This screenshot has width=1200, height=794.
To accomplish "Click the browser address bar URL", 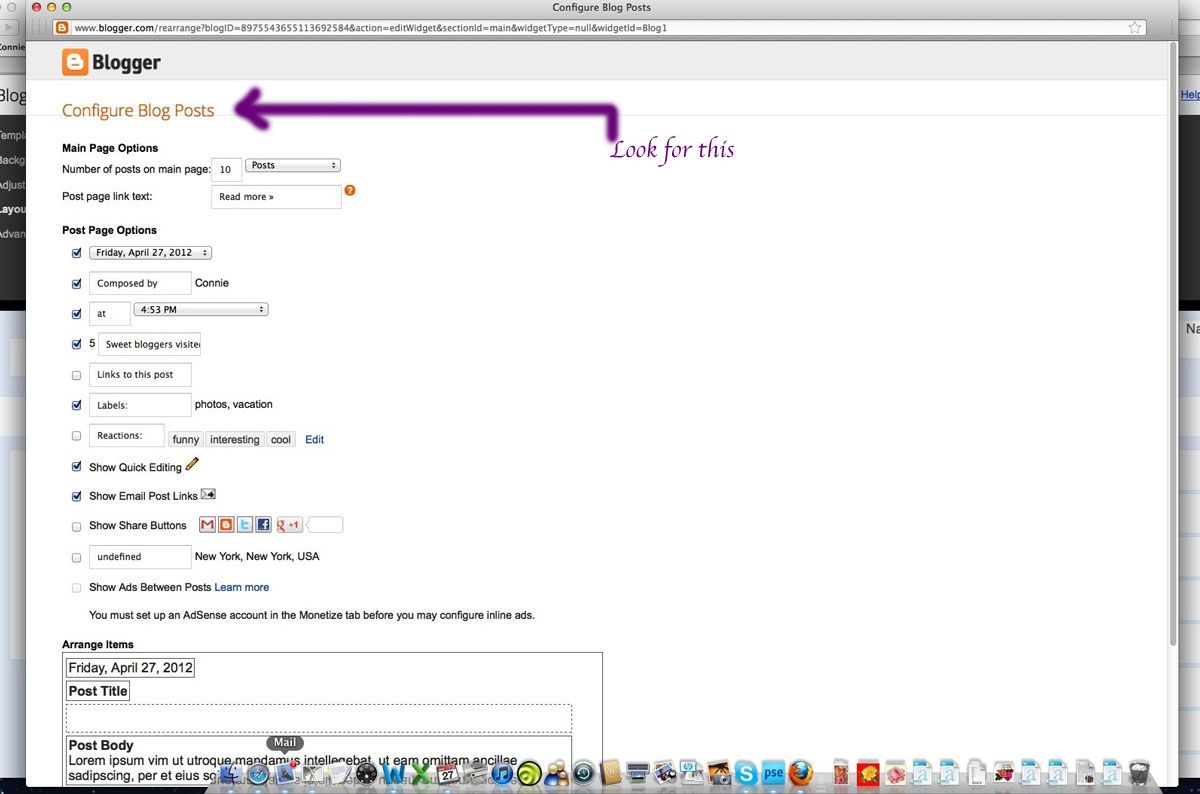I will coord(370,28).
